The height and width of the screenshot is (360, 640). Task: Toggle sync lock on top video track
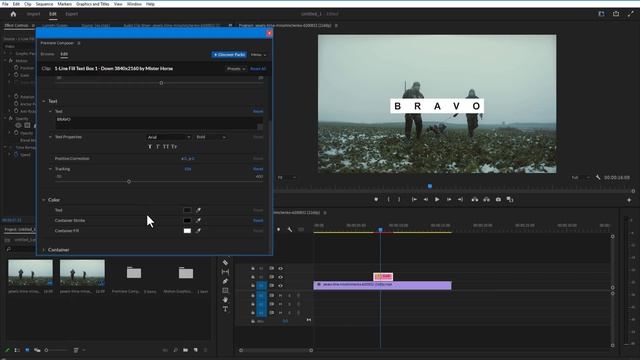[271, 268]
